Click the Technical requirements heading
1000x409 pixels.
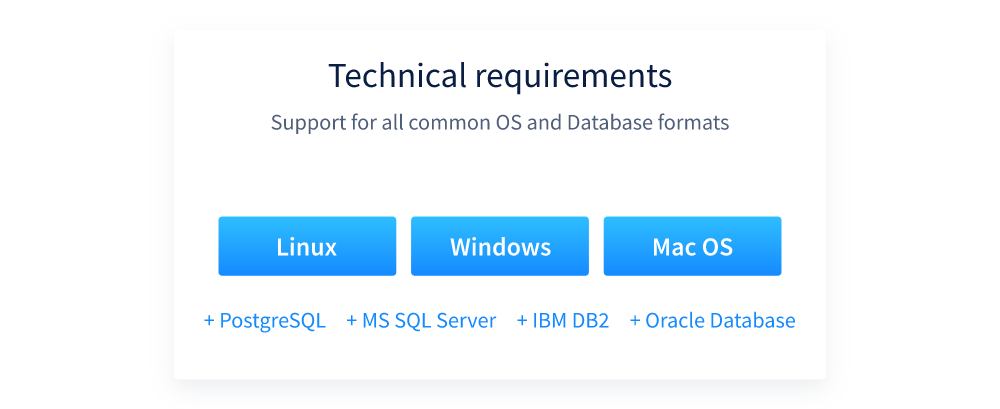500,76
